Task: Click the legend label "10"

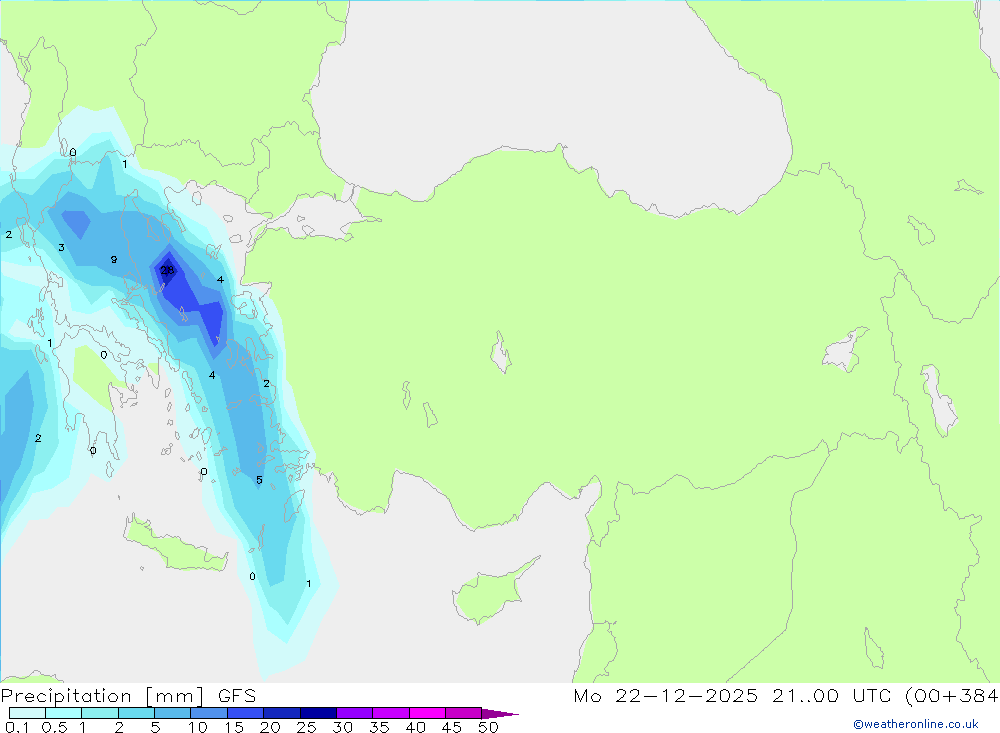Action: (x=198, y=727)
